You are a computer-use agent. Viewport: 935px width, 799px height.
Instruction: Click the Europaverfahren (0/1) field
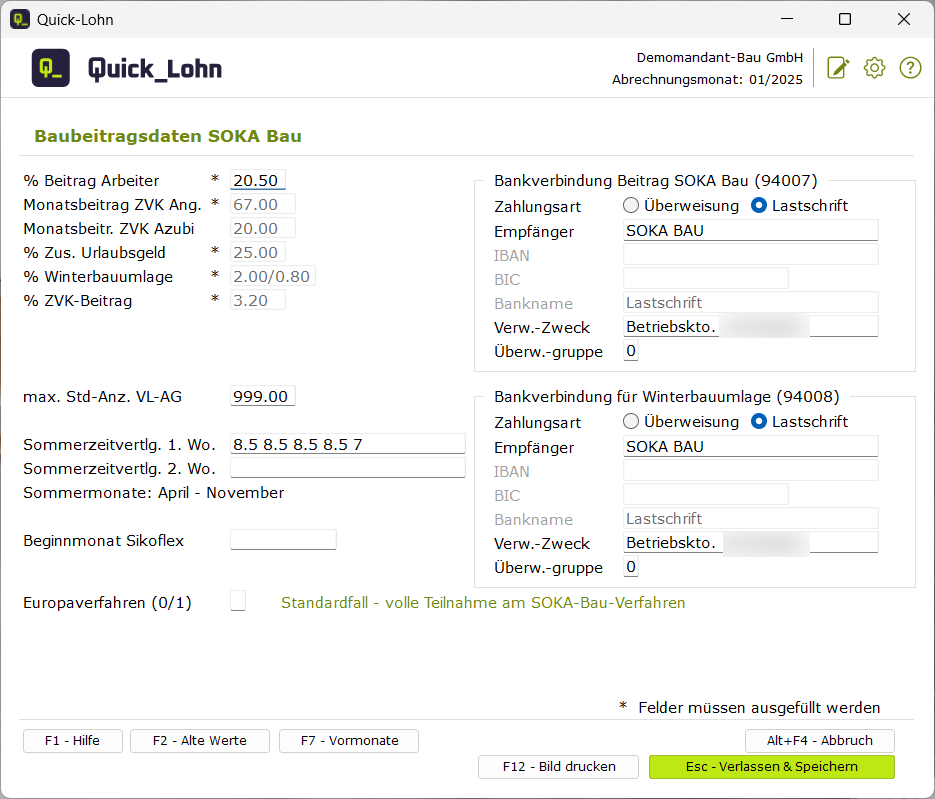(x=238, y=601)
